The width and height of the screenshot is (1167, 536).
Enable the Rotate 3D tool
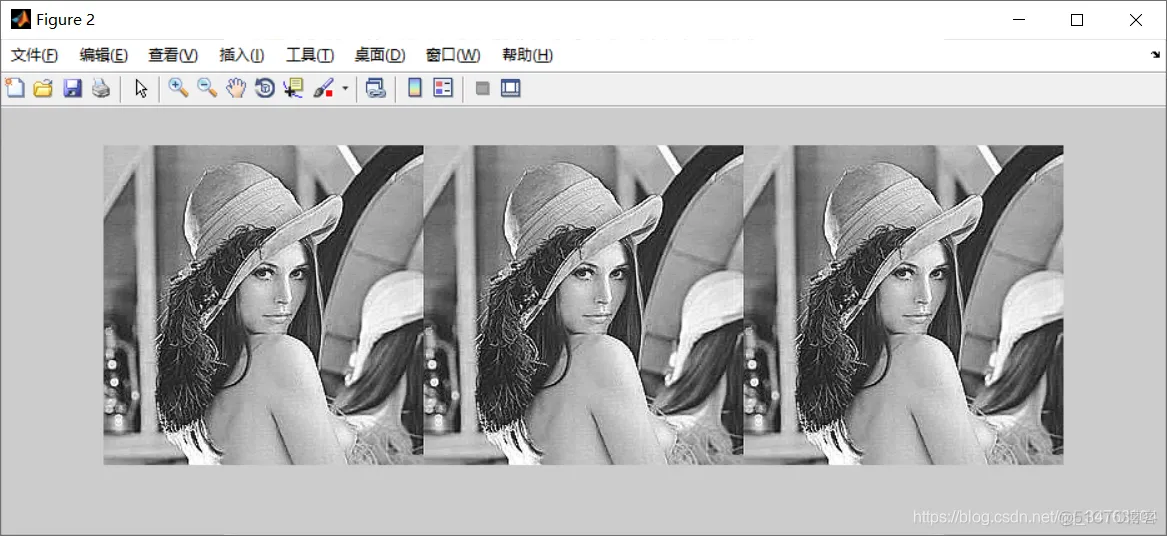(265, 89)
